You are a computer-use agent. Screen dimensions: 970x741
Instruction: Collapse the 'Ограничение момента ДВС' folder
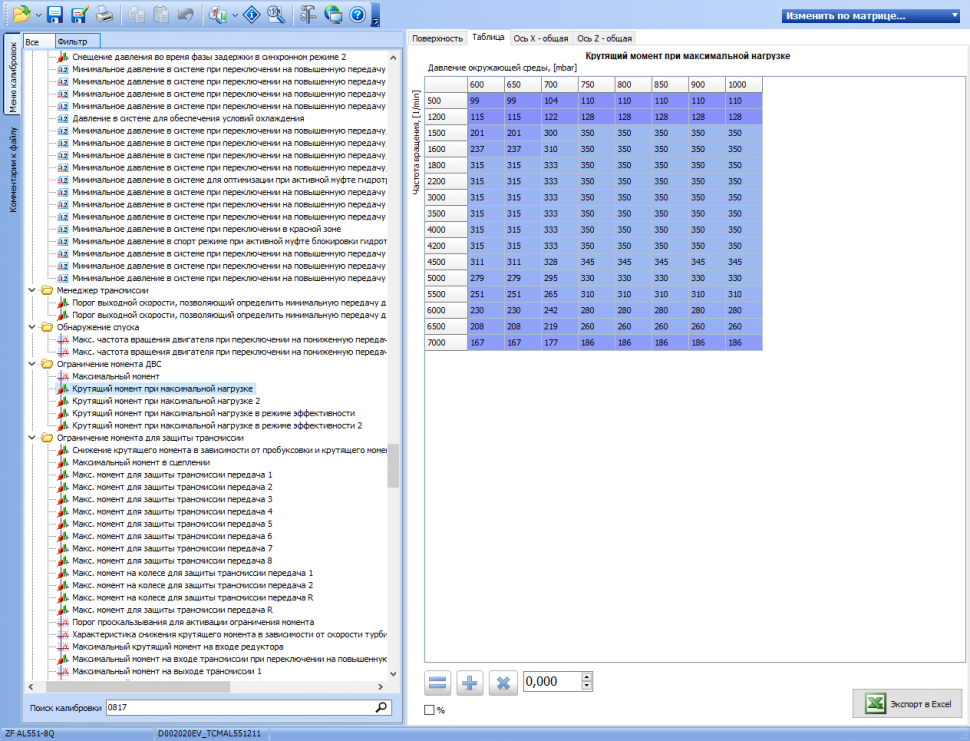(x=32, y=364)
